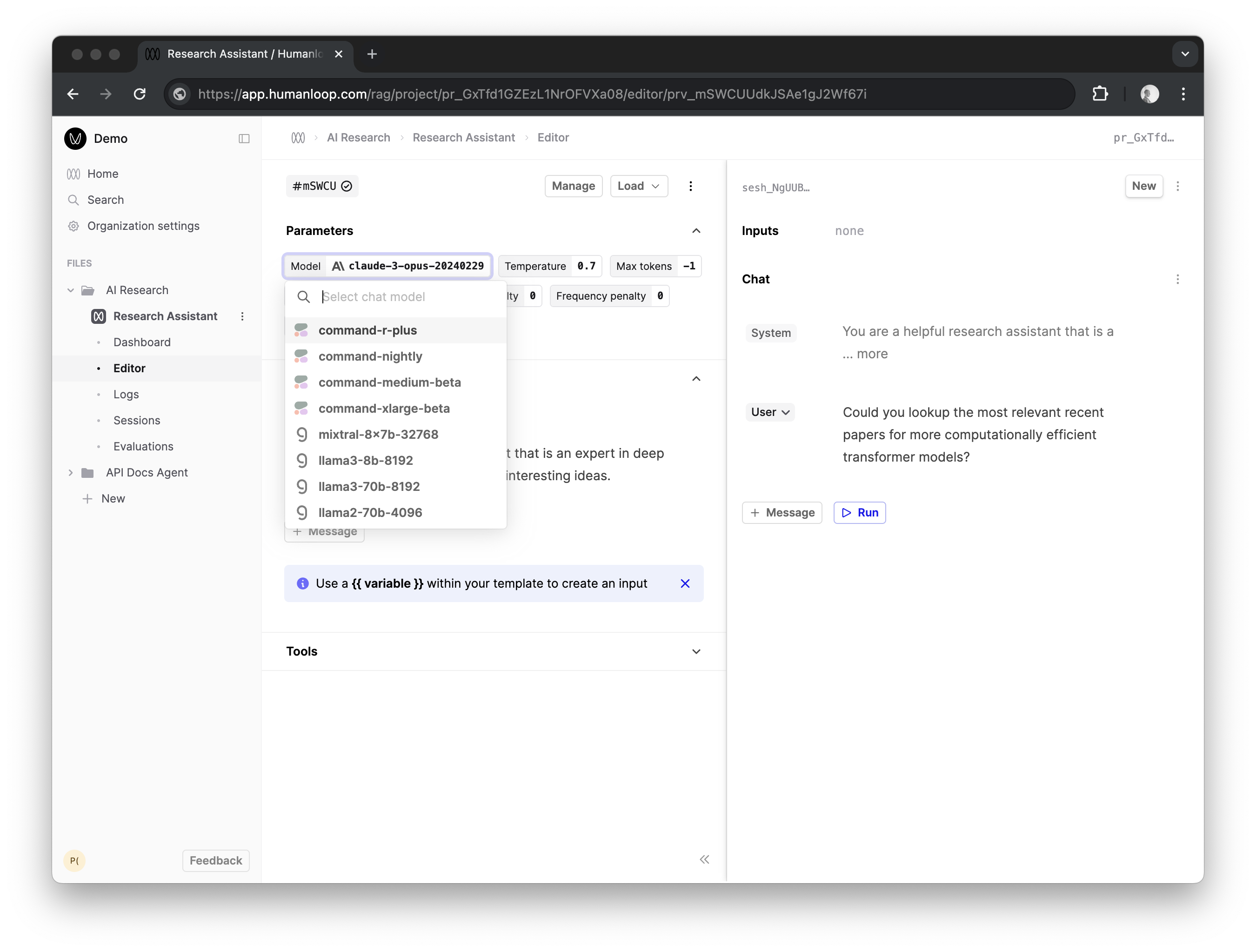Viewport: 1256px width, 952px height.
Task: Expand system message with … more
Action: [865, 354]
